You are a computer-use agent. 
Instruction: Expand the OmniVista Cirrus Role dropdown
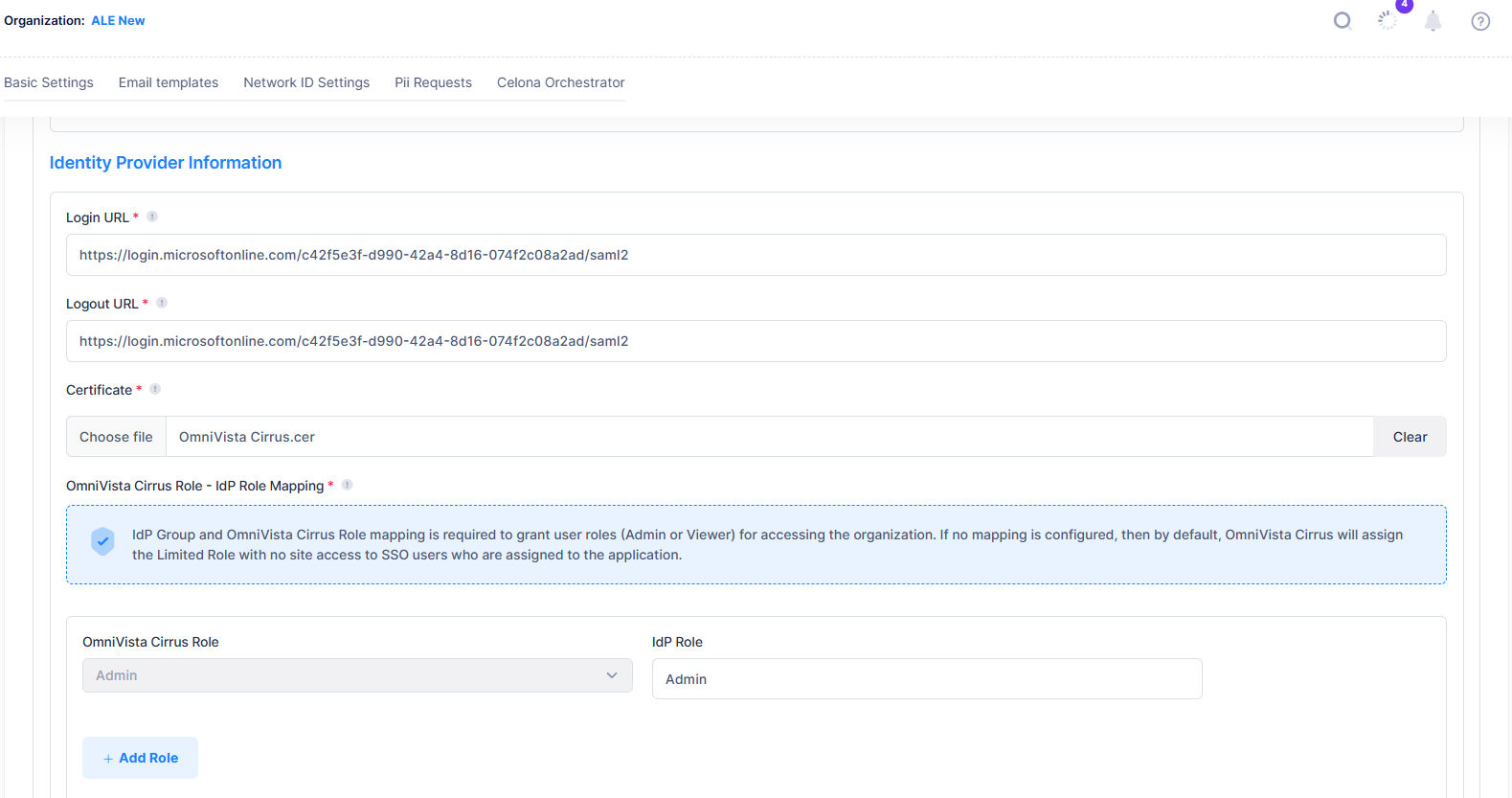[x=357, y=675]
